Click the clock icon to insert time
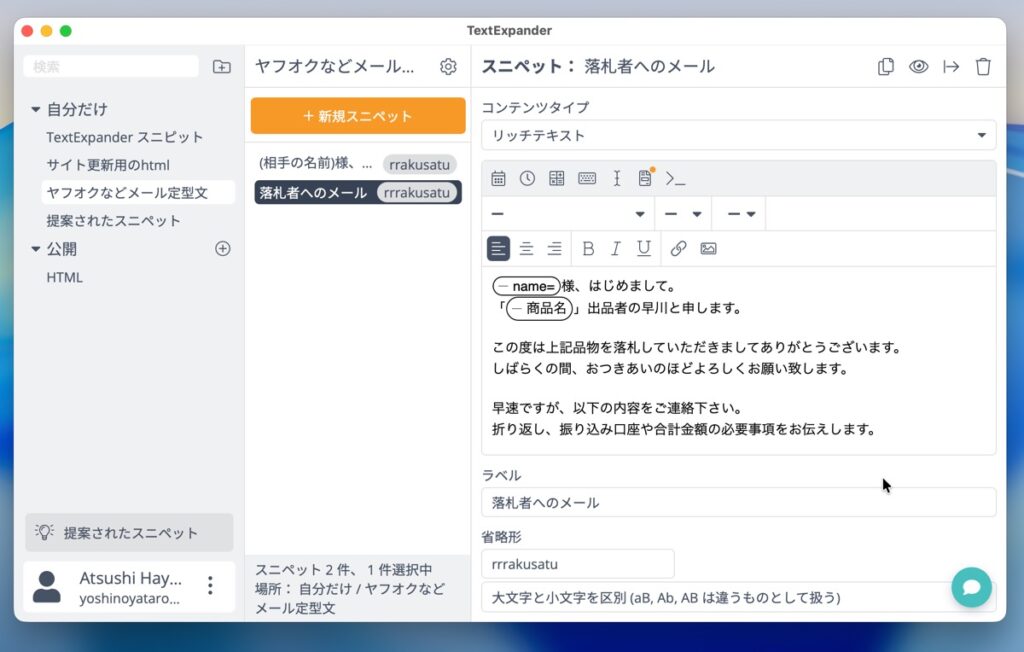Viewport: 1024px width, 652px height. point(527,179)
